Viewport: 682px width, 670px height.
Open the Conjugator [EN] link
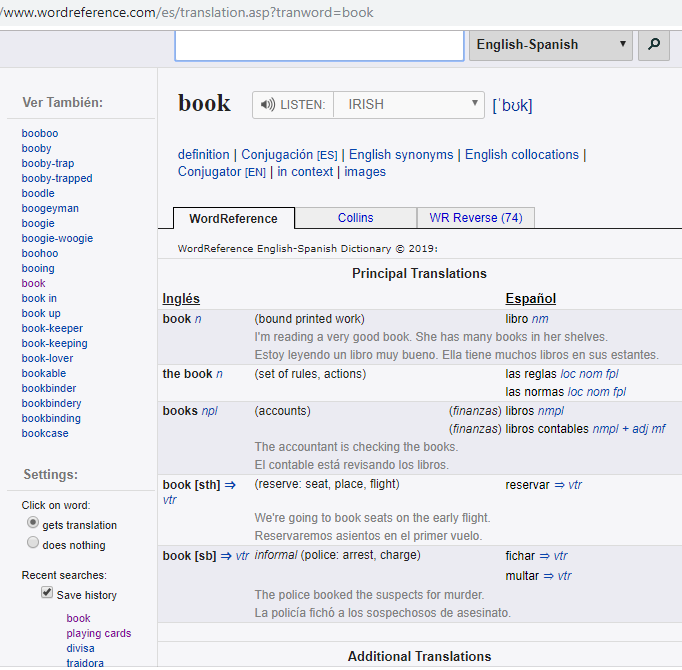[222, 171]
